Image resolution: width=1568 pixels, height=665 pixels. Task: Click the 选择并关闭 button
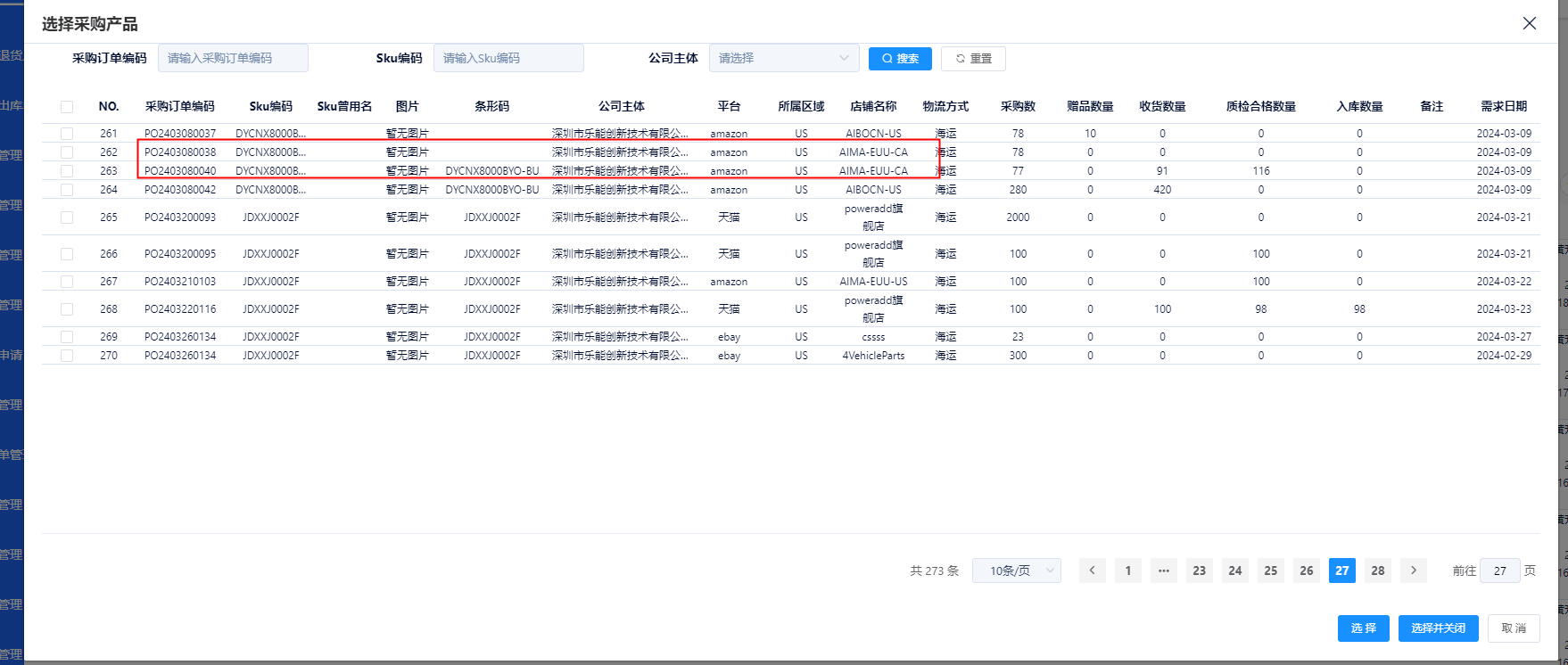click(x=1438, y=628)
